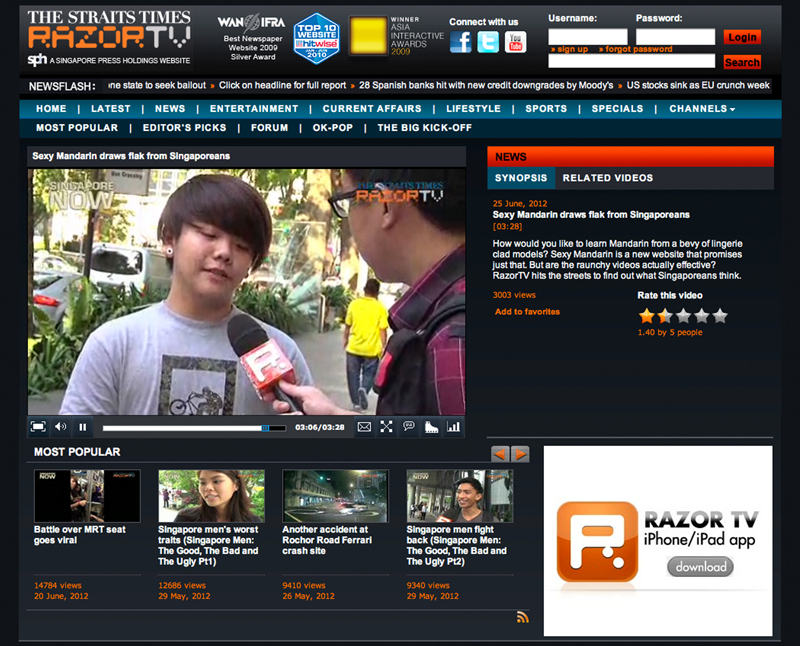
Task: Click the bar chart stats icon
Action: [453, 427]
